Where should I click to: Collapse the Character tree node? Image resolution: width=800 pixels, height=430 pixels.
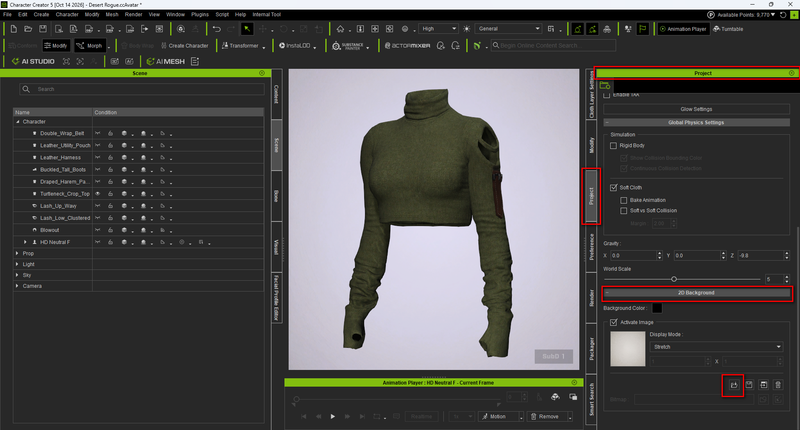click(18, 122)
